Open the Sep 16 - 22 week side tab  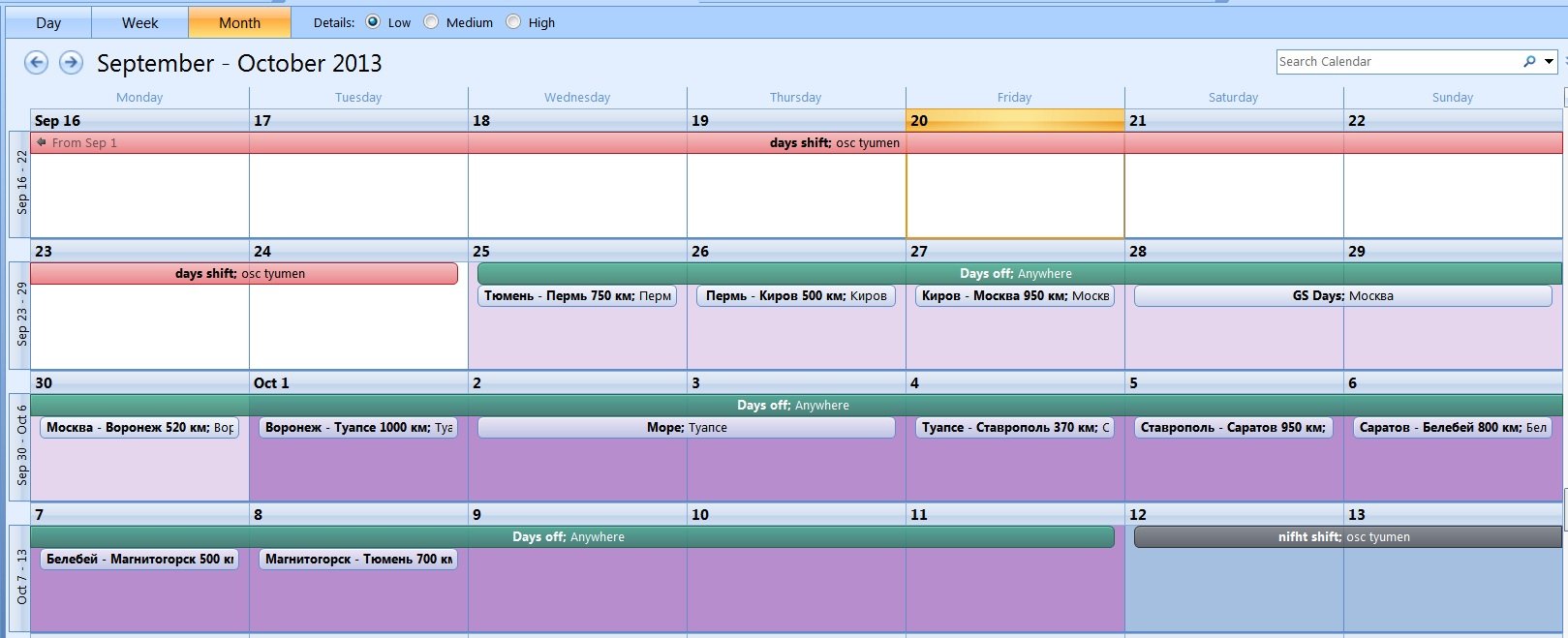click(x=19, y=184)
